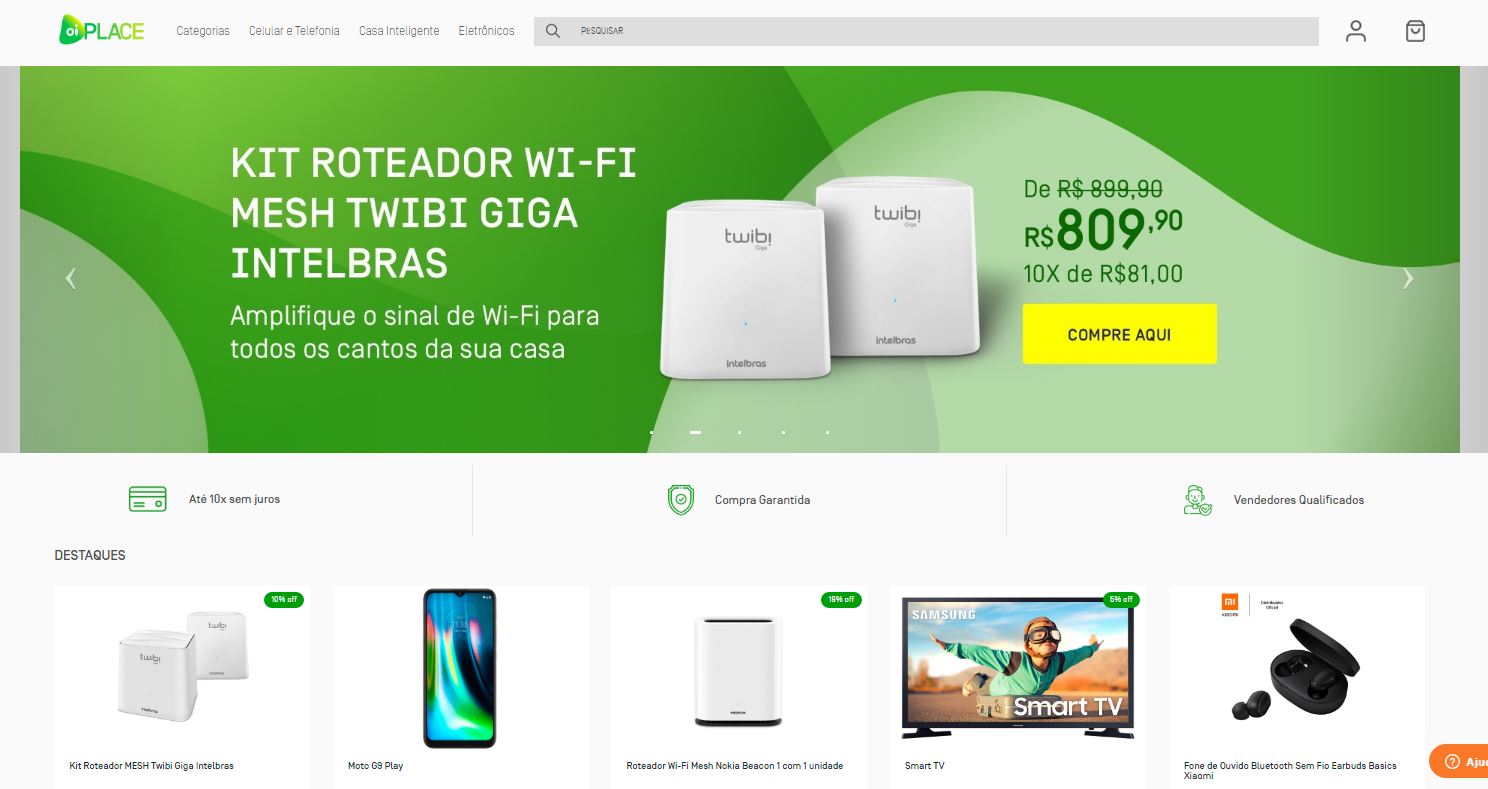
Task: Click the Oi Place logo
Action: pyautogui.click(x=101, y=30)
